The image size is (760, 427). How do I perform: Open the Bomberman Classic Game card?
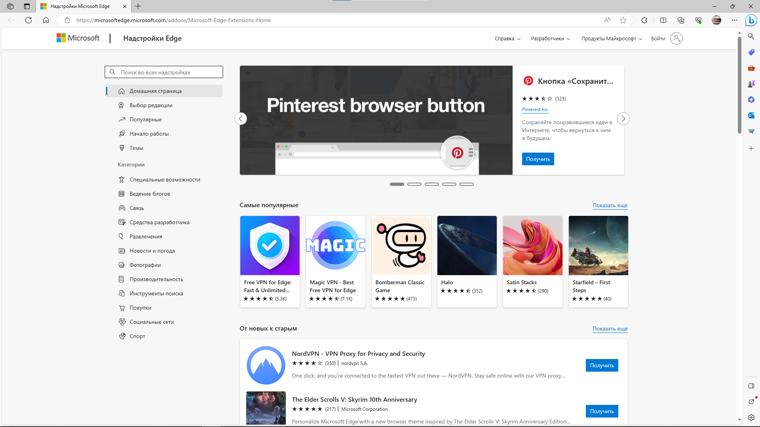(401, 262)
